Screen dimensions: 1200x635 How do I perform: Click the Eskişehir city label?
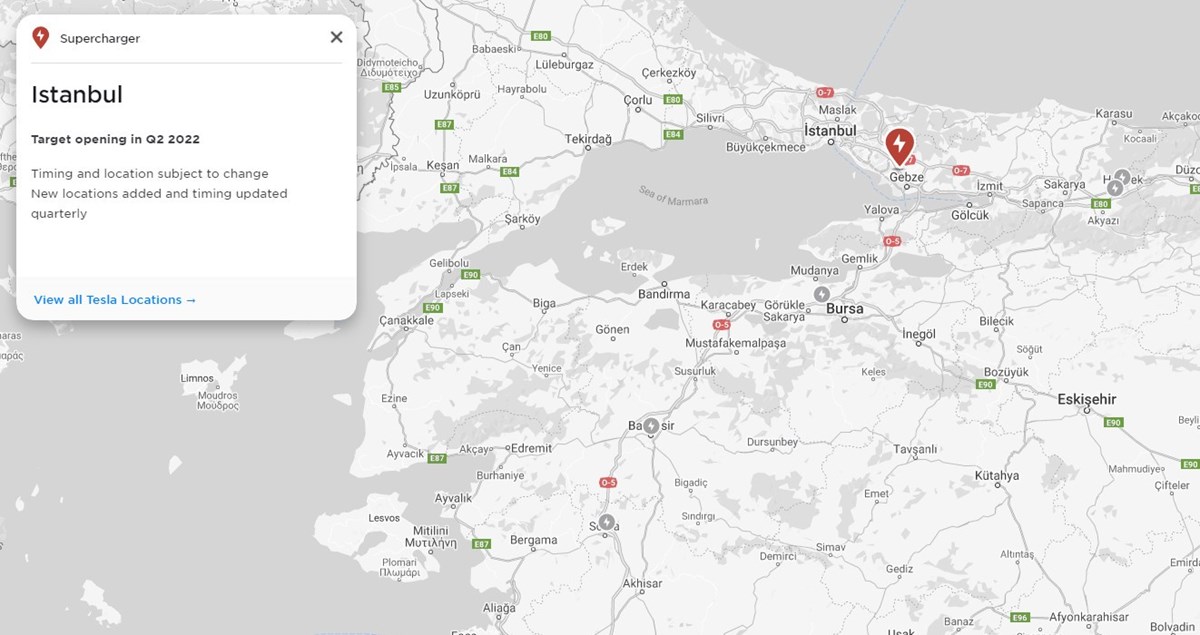click(1087, 399)
